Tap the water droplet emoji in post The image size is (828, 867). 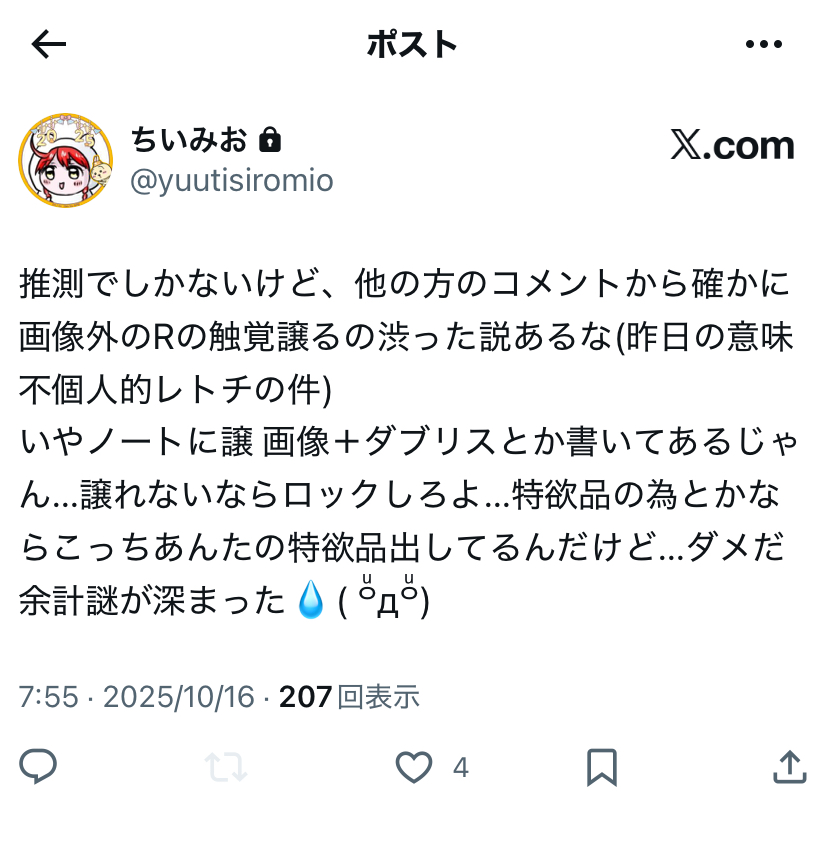click(311, 599)
